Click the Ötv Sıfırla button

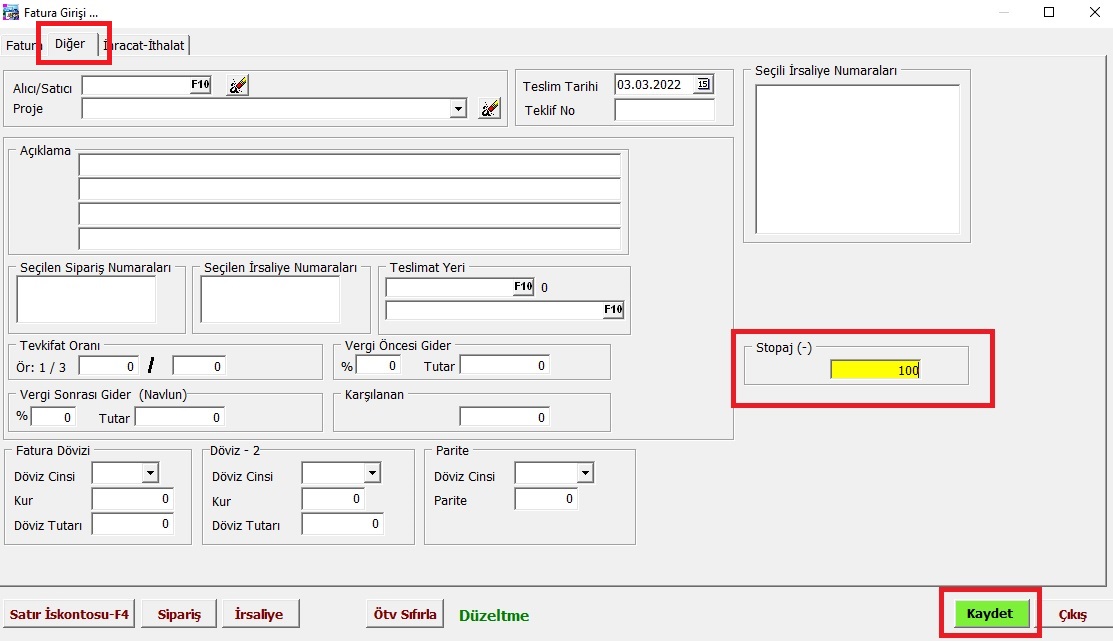(405, 614)
